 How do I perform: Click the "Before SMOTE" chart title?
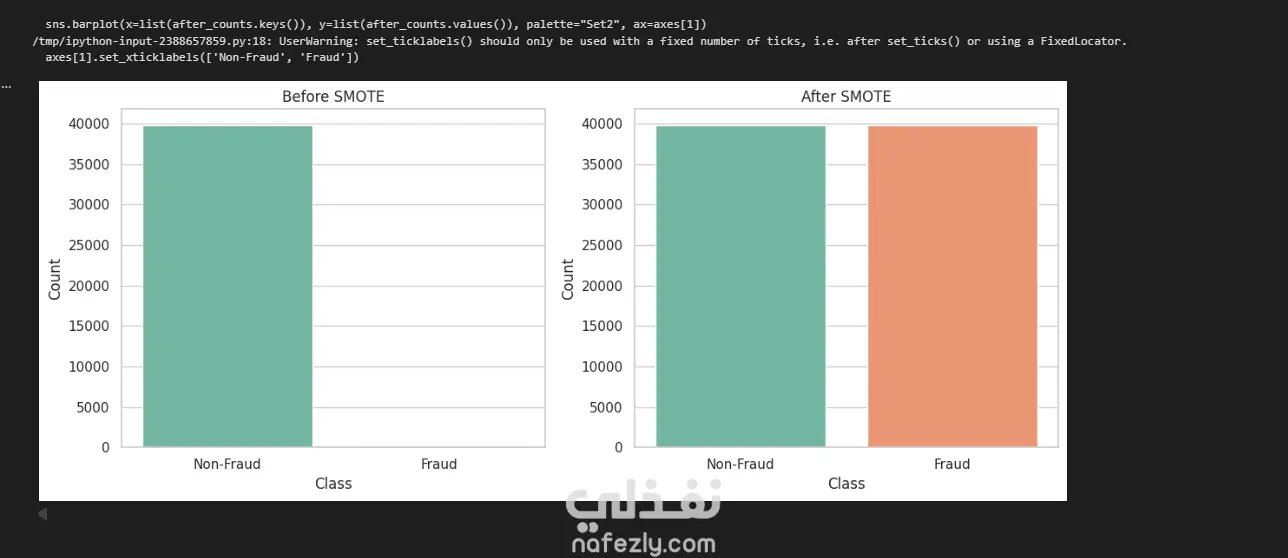[x=333, y=97]
